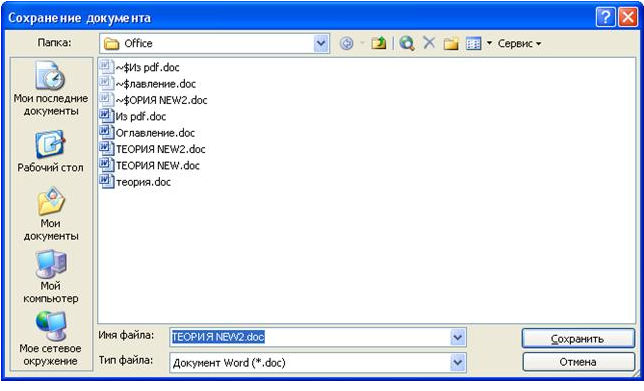The height and width of the screenshot is (391, 644).
Task: Click the Имя файла text field
Action: pyautogui.click(x=310, y=337)
